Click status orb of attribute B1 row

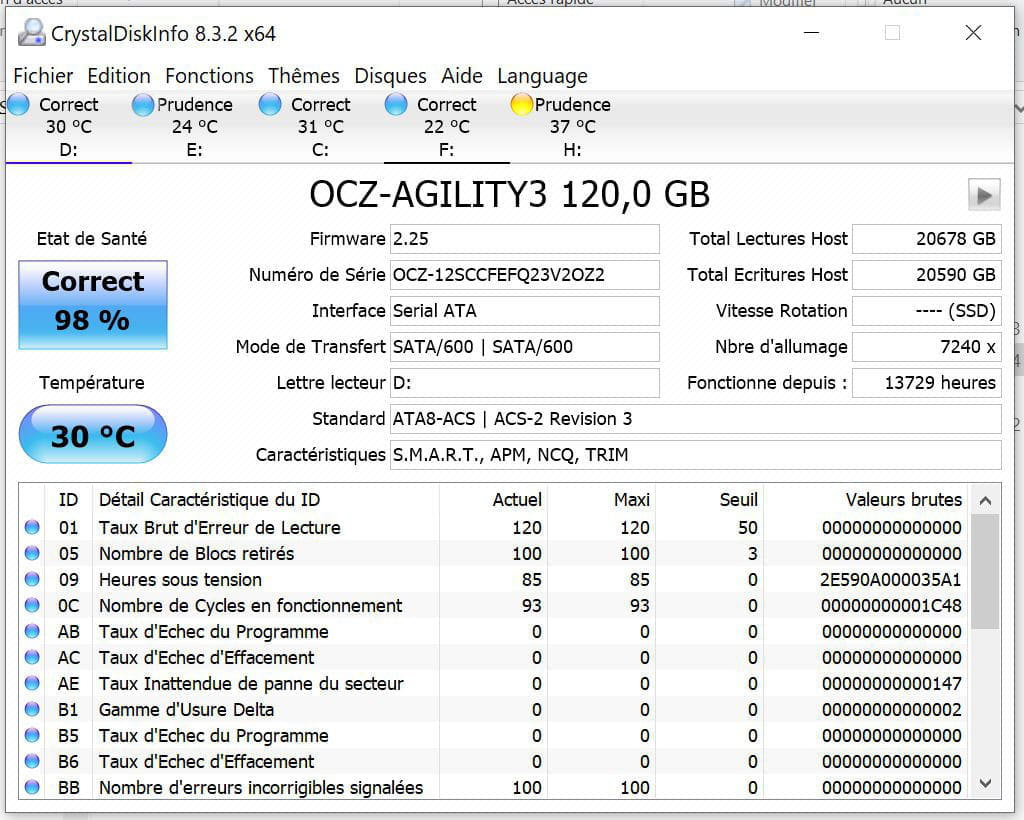tap(32, 709)
